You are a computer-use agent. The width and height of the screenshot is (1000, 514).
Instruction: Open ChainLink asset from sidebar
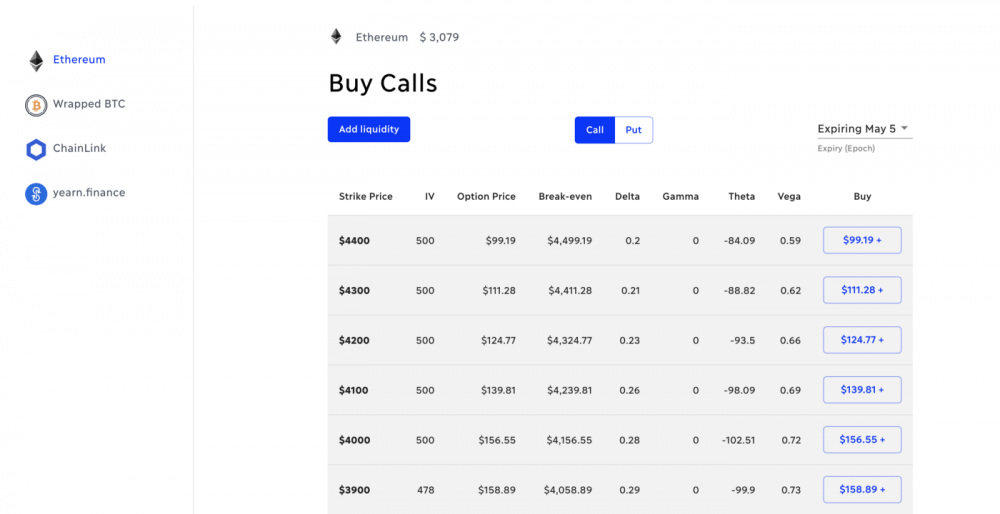point(79,148)
